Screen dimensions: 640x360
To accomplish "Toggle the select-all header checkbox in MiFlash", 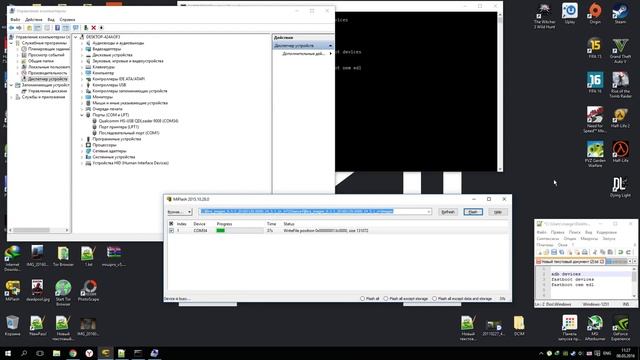I will 171,224.
